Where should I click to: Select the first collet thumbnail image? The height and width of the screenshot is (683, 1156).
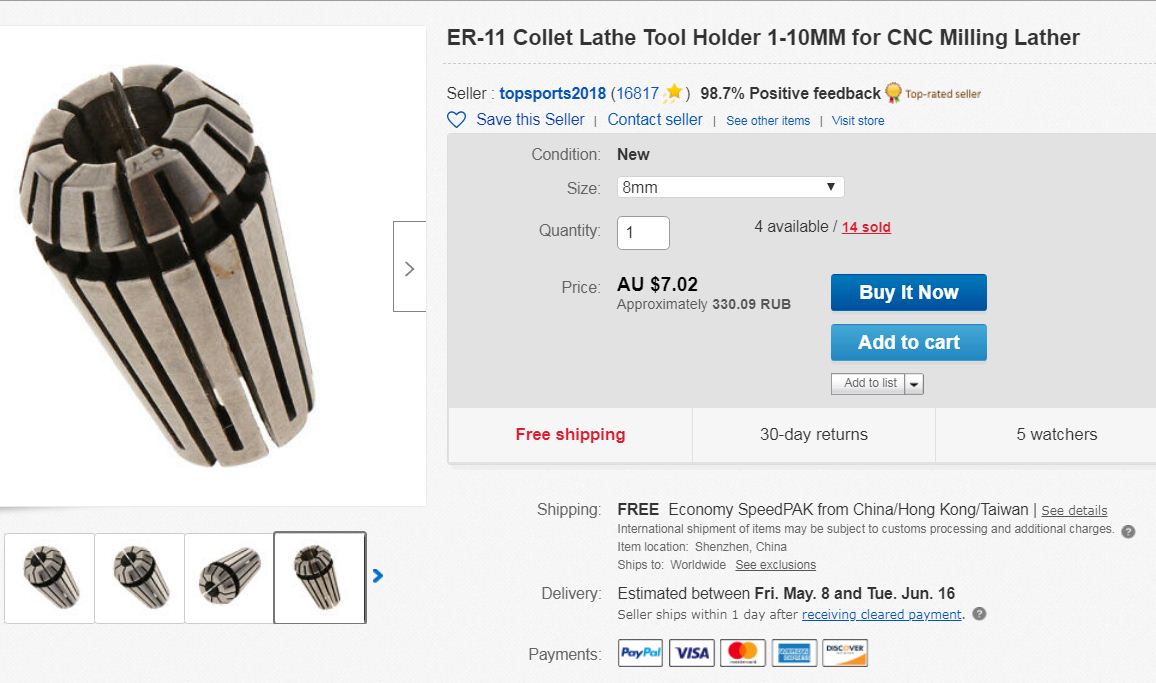tap(50, 577)
